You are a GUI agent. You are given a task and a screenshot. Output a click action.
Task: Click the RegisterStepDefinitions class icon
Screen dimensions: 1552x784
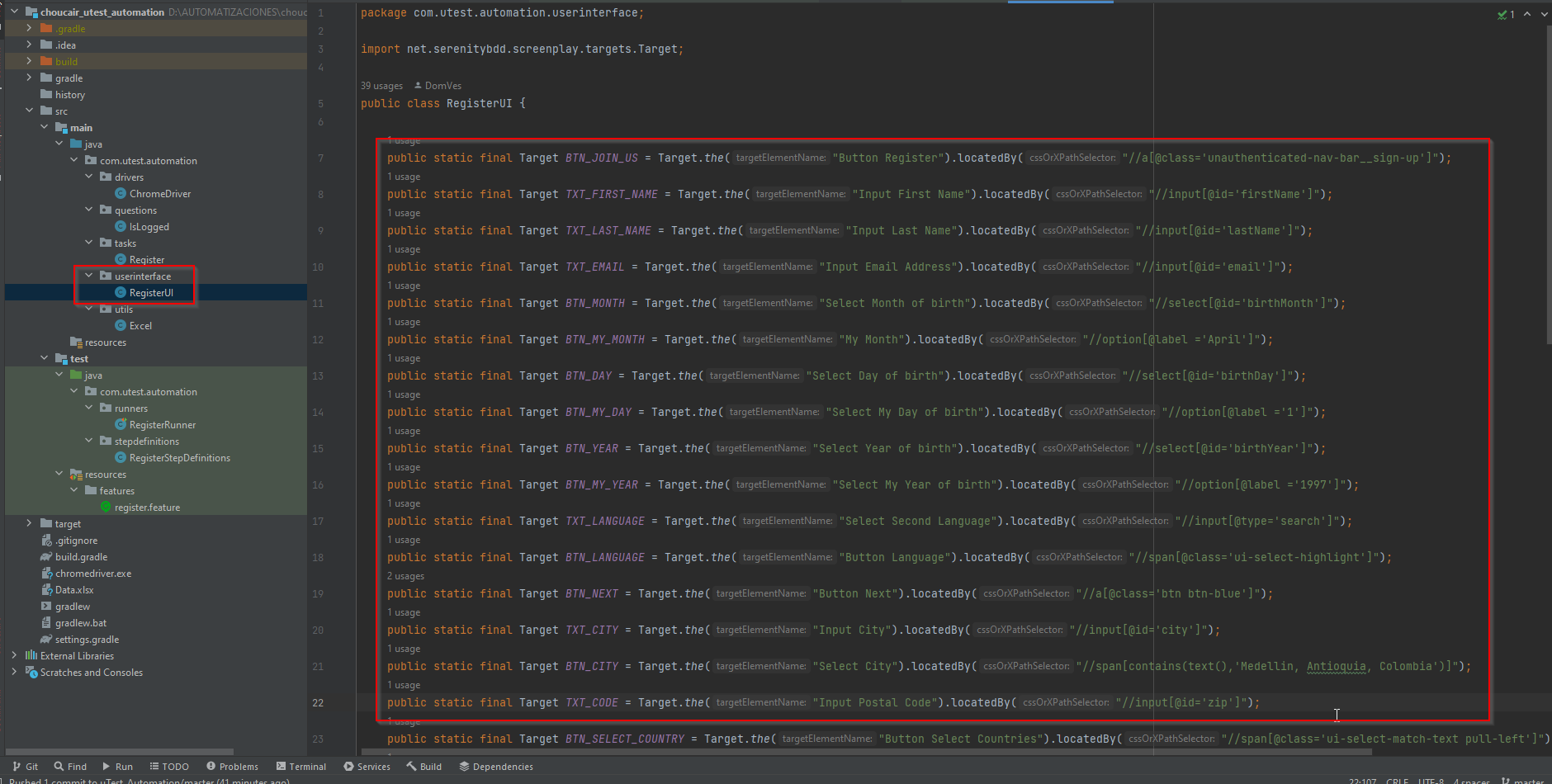121,458
